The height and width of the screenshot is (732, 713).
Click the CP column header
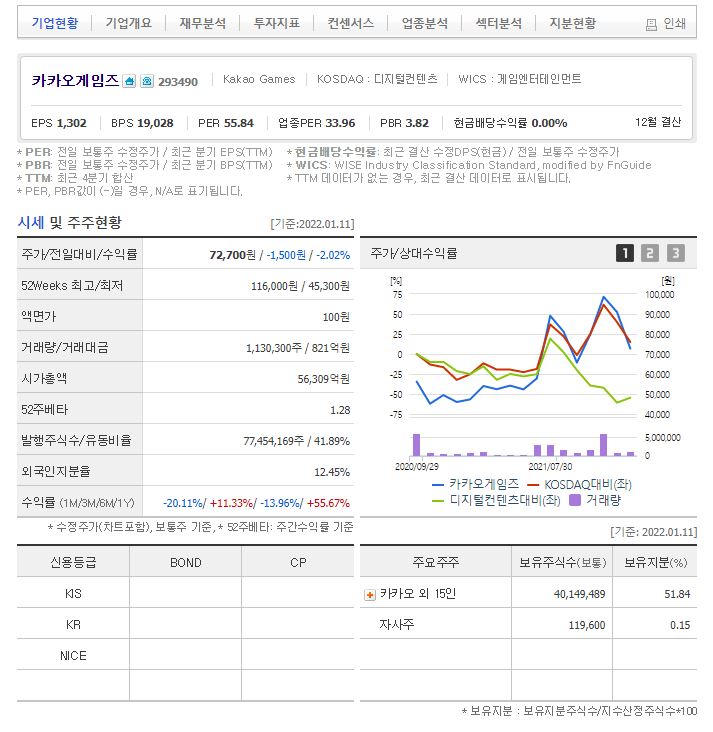click(298, 563)
